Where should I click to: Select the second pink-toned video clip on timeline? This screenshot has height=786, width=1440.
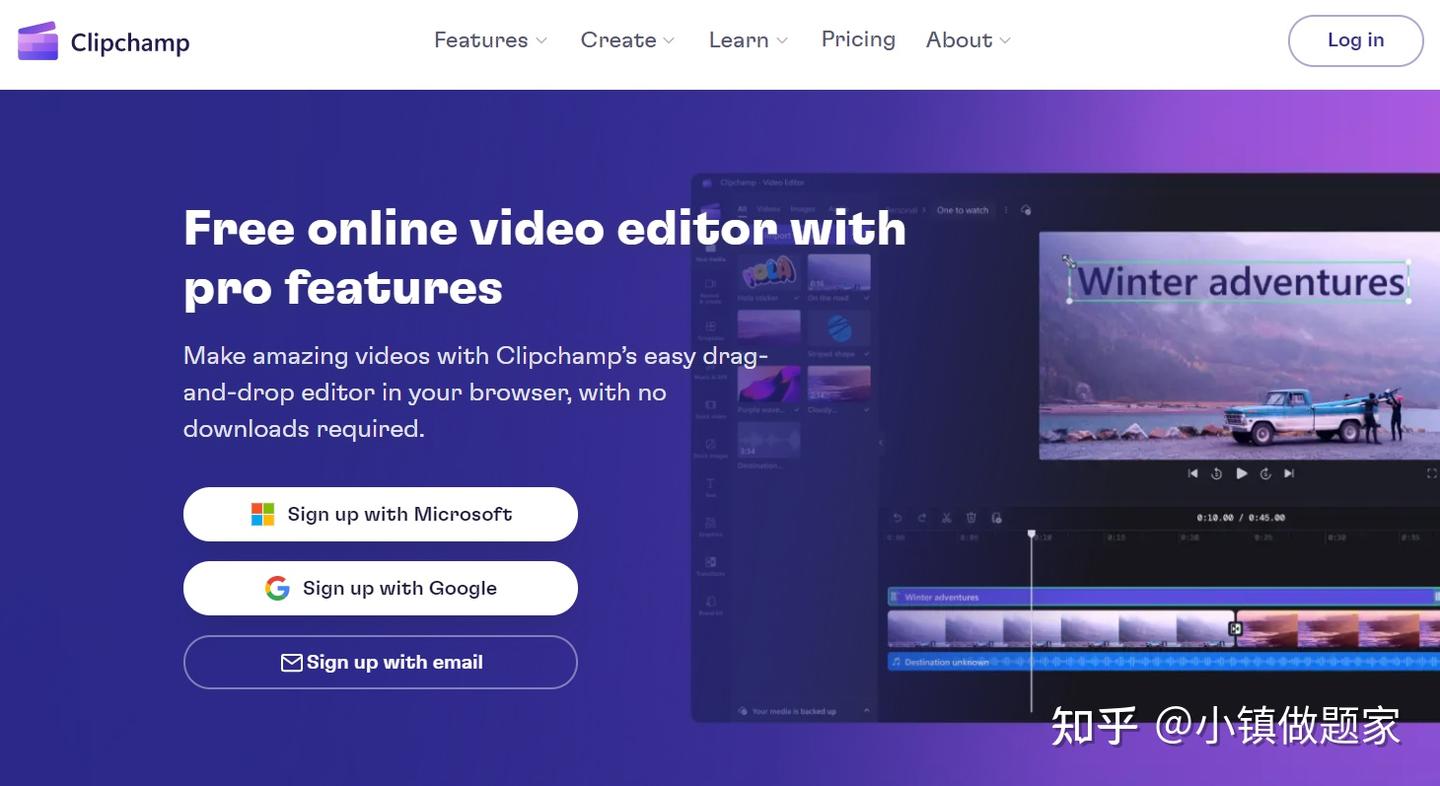(x=1339, y=629)
